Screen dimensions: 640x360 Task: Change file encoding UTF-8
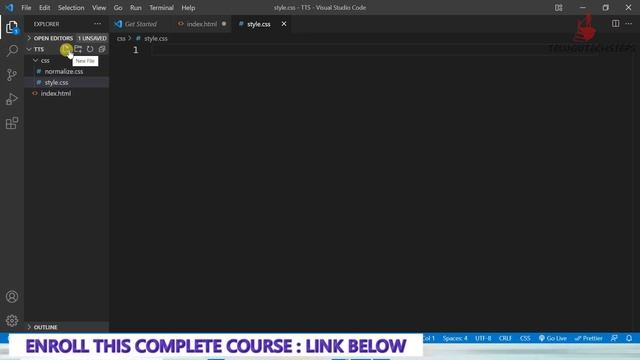click(x=483, y=338)
